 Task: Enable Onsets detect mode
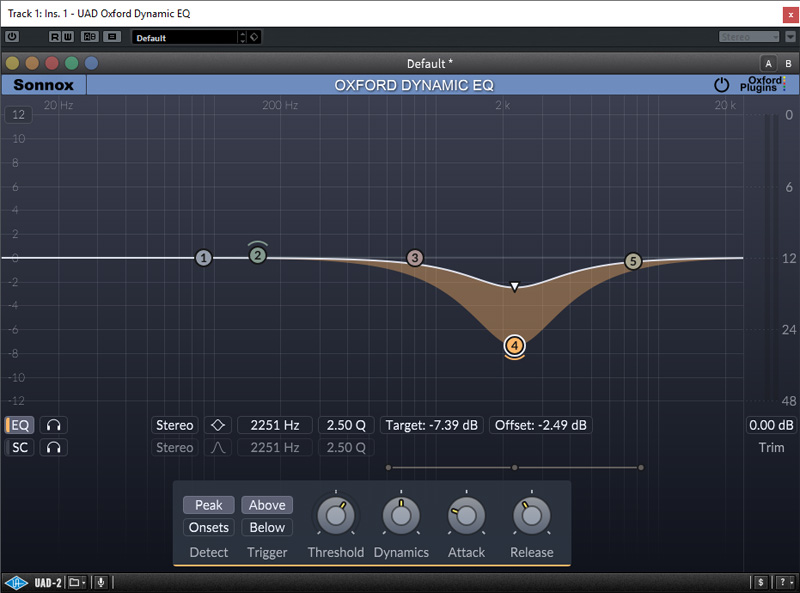tap(208, 527)
